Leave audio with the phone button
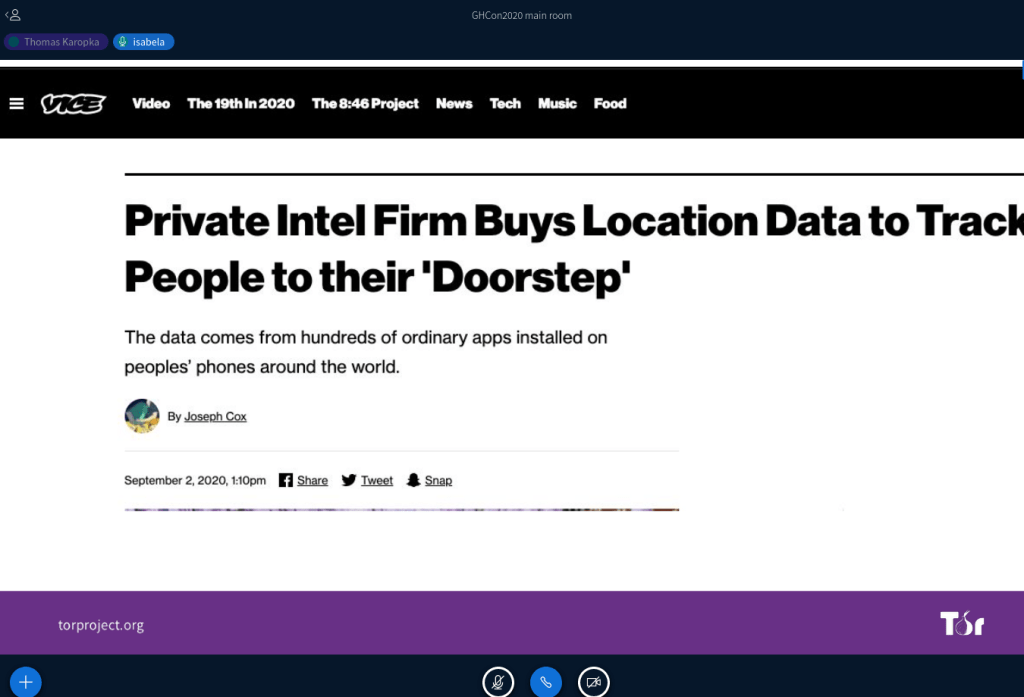1024x697 pixels. (546, 682)
